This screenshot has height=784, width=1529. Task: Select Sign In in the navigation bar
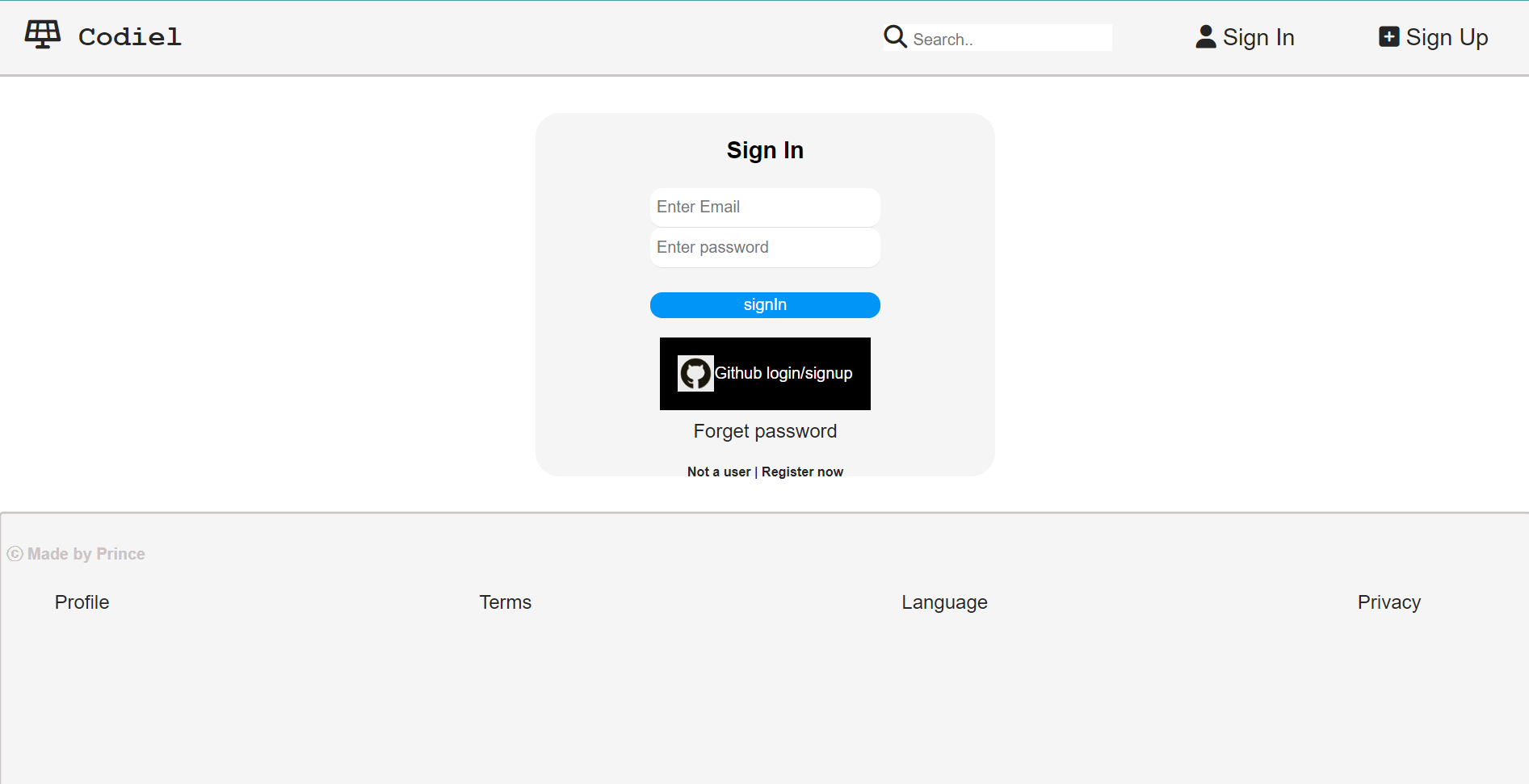pos(1258,36)
